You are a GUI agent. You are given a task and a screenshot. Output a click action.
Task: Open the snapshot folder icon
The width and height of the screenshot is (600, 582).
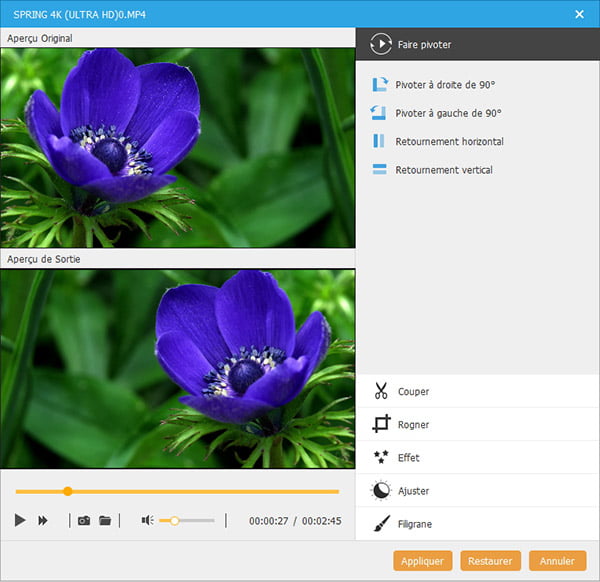104,521
